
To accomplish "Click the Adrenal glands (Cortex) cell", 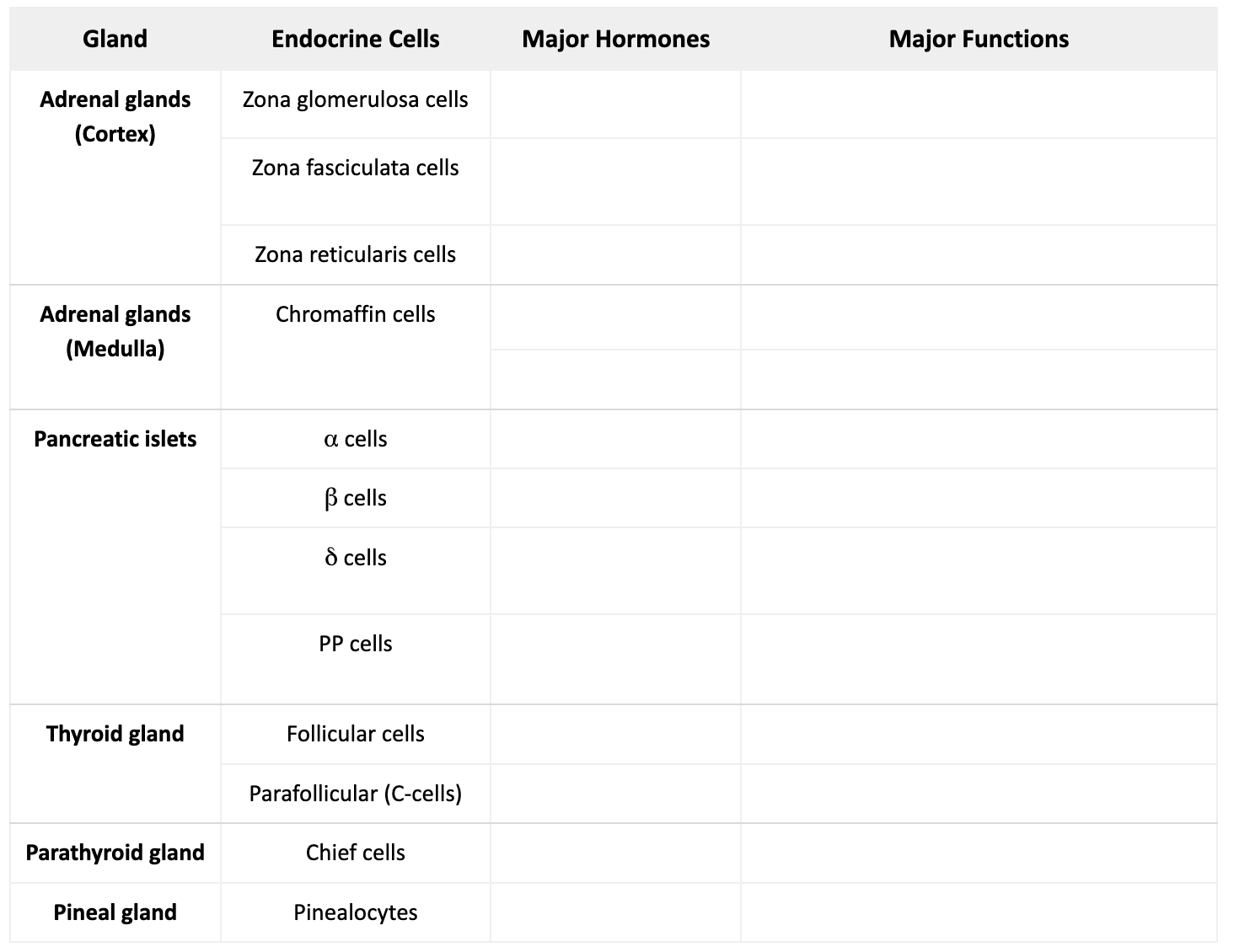I will click(x=115, y=116).
